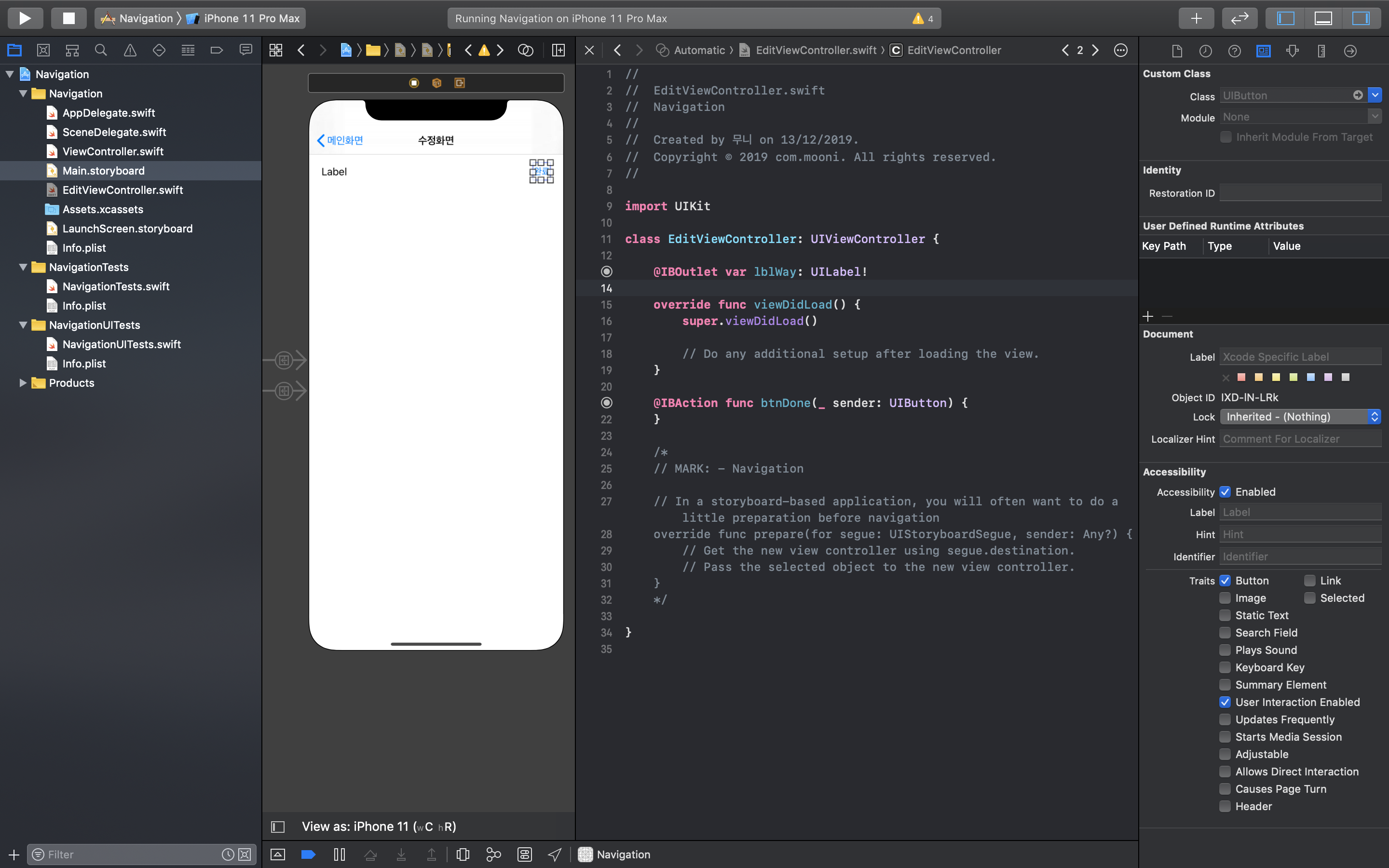Click the Debug View Hierarchy icon
The height and width of the screenshot is (868, 1389).
[463, 855]
